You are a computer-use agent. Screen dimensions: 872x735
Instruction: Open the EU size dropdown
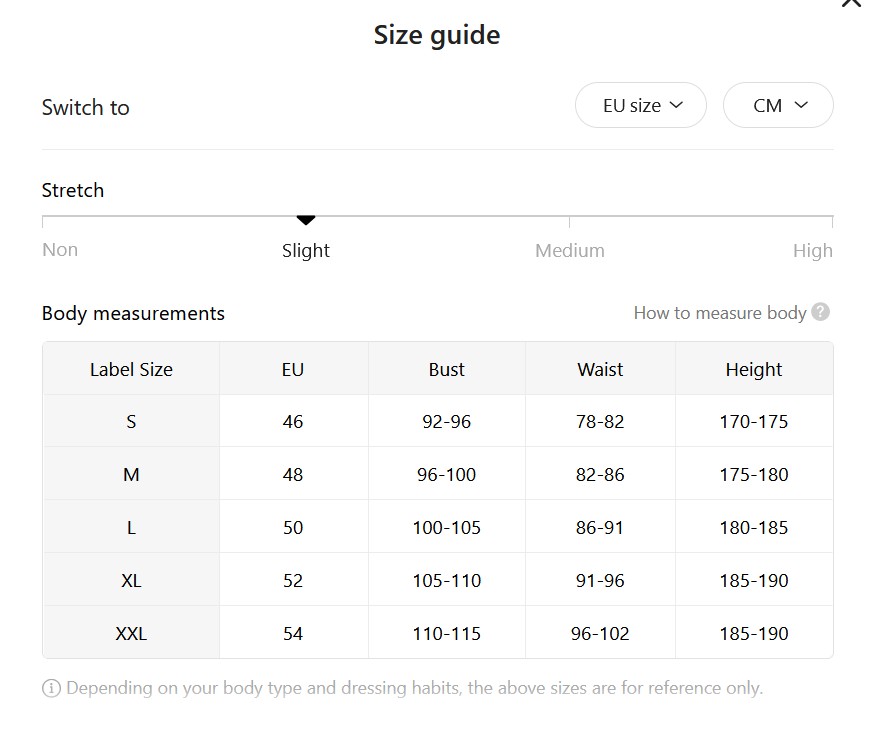coord(641,105)
